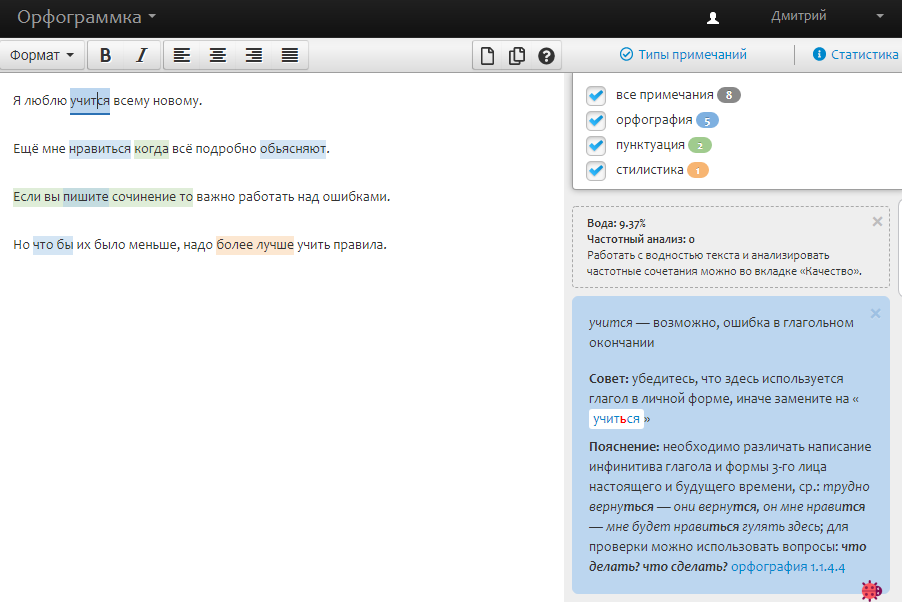Select the highlighted phrase что бы
The width and height of the screenshot is (902, 602).
(53, 245)
